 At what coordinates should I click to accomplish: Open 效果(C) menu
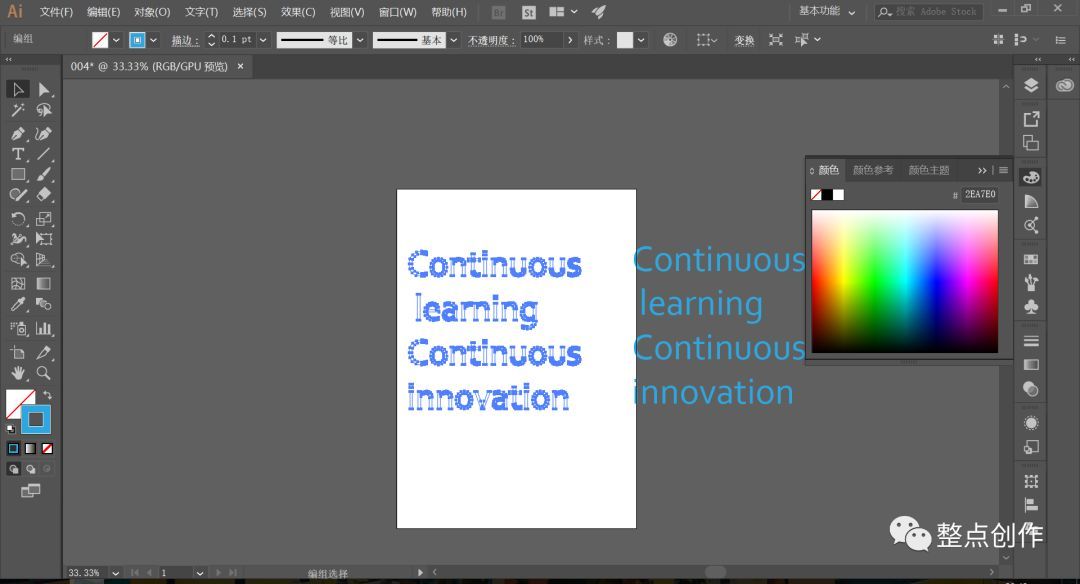[x=298, y=12]
